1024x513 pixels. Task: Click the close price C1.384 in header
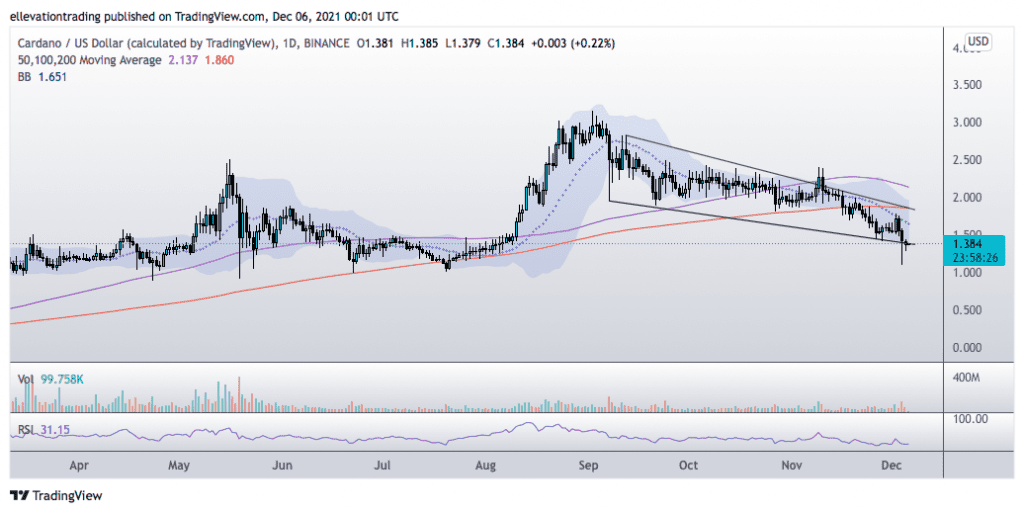click(x=505, y=44)
